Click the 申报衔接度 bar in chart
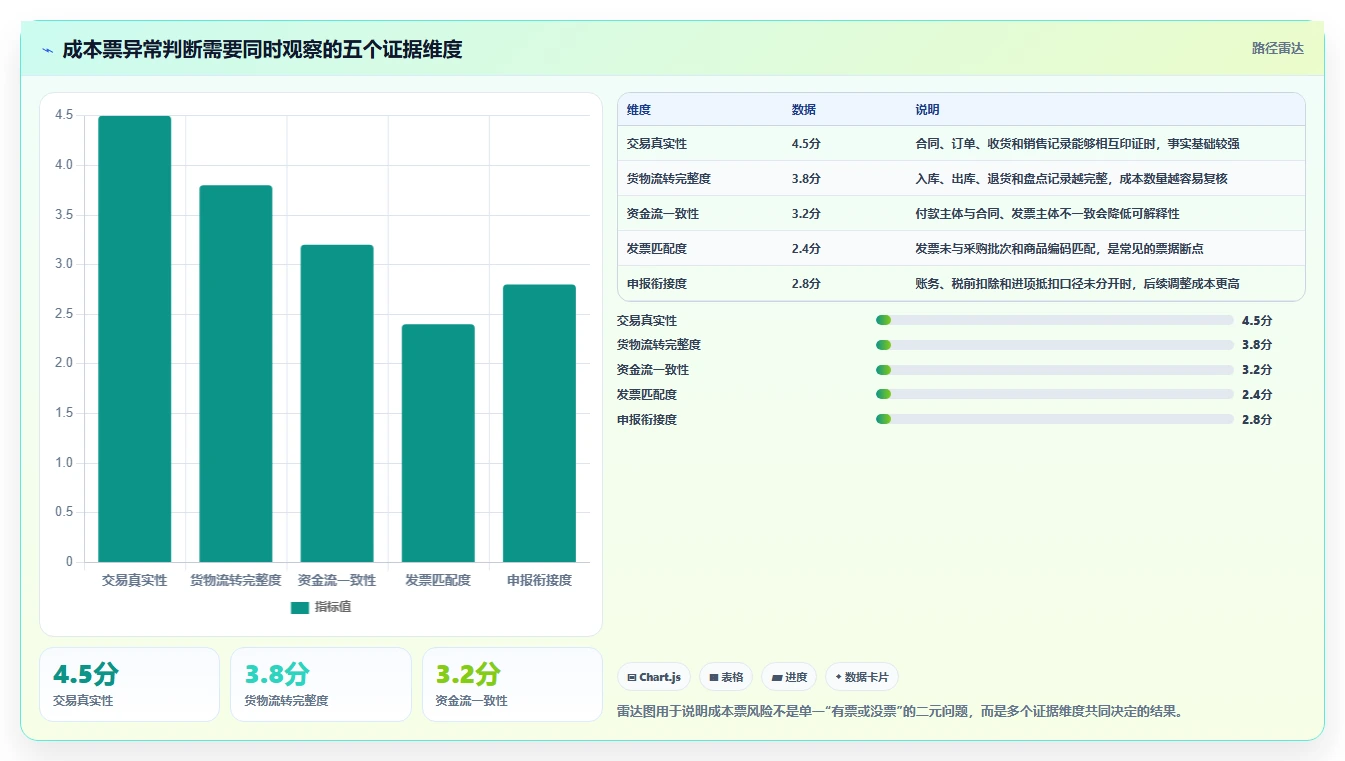The image size is (1345, 761). point(539,423)
